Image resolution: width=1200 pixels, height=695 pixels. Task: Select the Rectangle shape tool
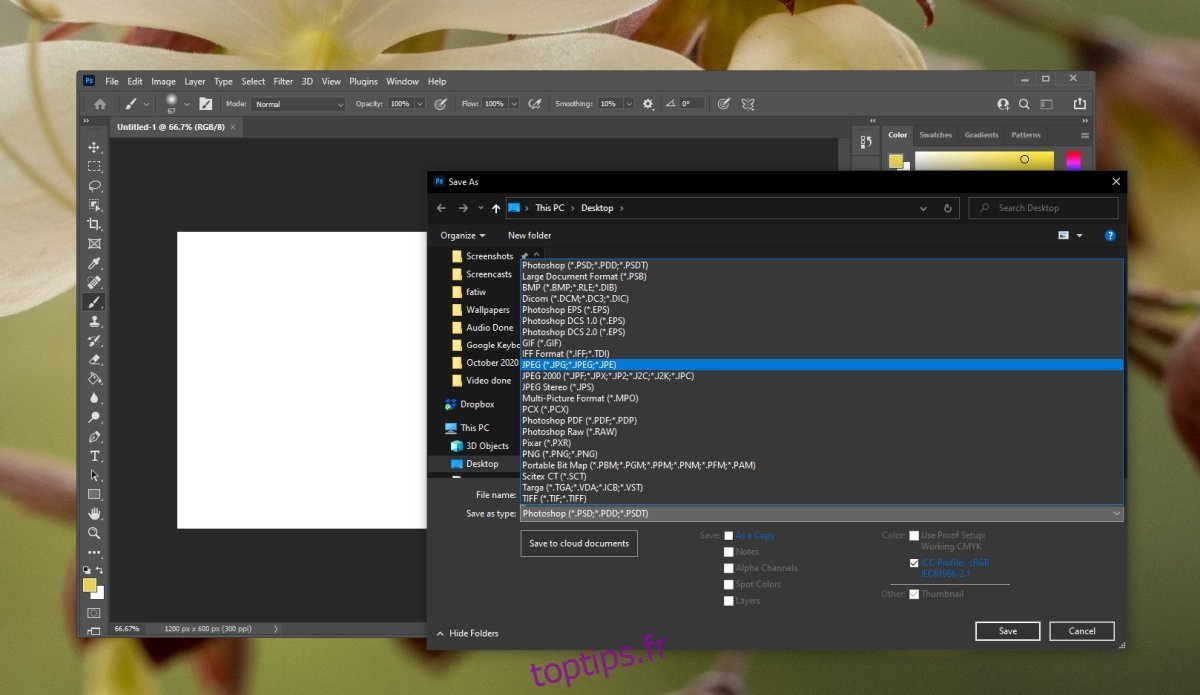point(94,495)
